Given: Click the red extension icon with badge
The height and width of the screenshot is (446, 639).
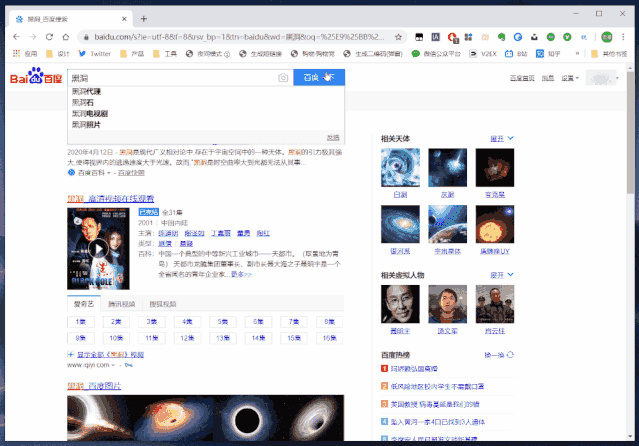Looking at the screenshot, I should pos(452,38).
